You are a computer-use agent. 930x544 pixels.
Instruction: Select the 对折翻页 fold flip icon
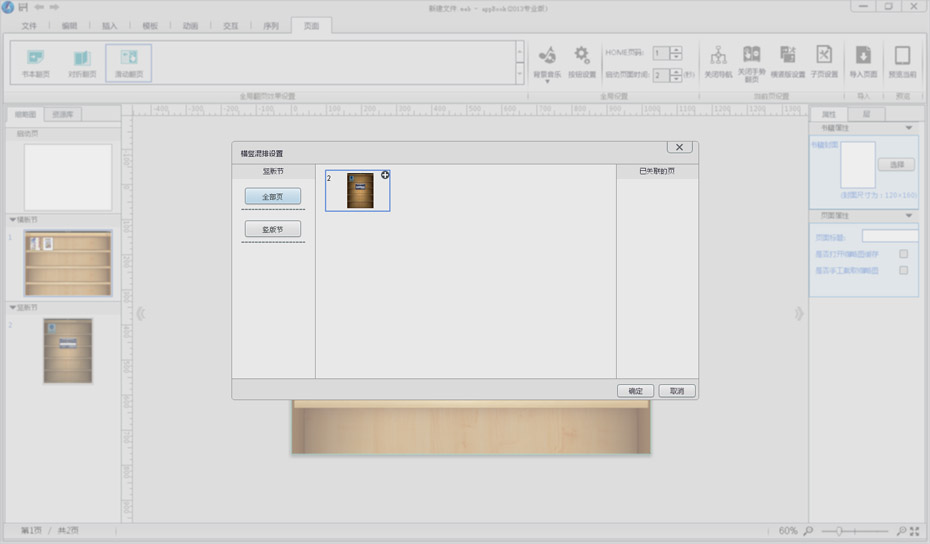(x=81, y=58)
